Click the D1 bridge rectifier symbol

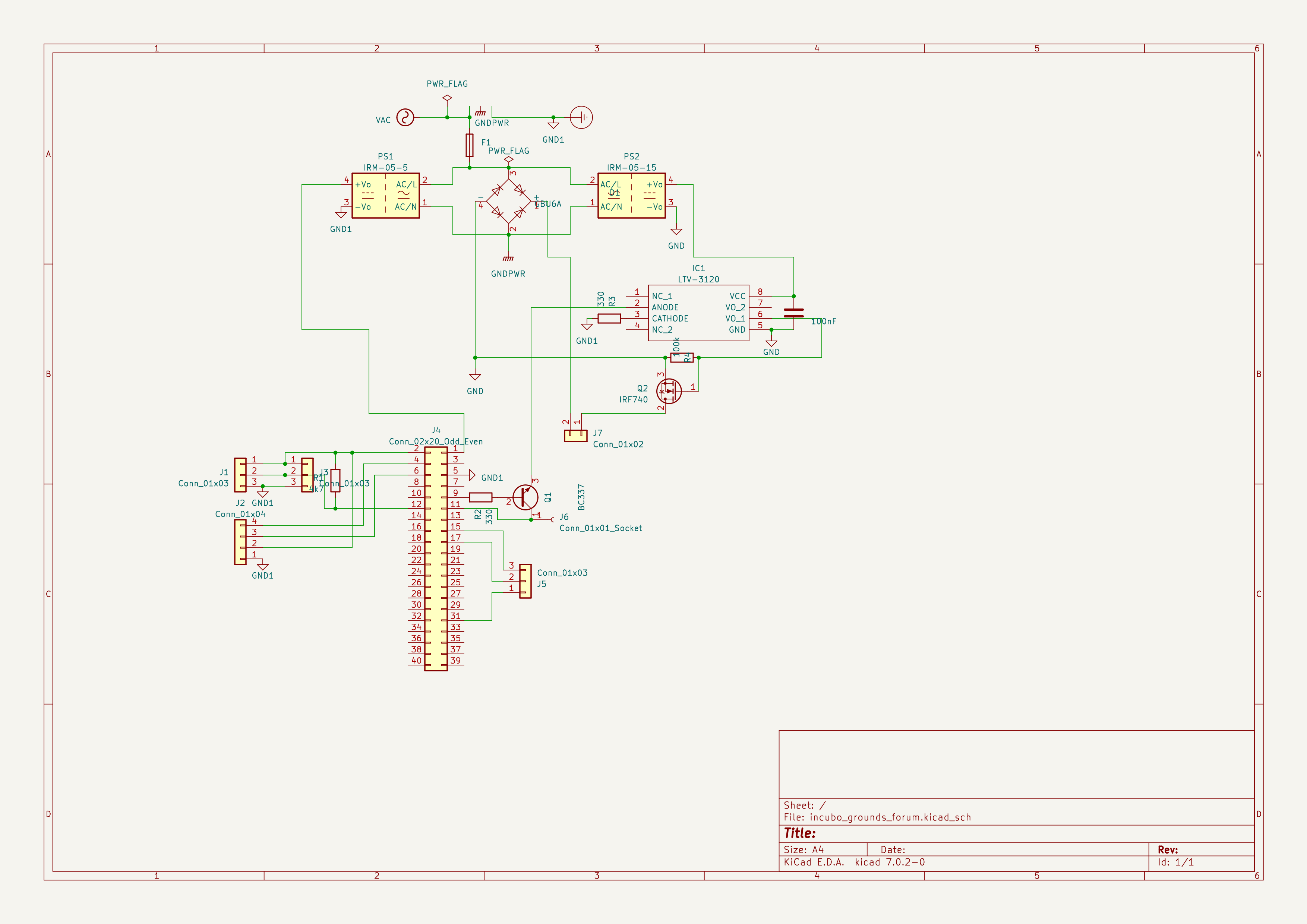(x=508, y=202)
